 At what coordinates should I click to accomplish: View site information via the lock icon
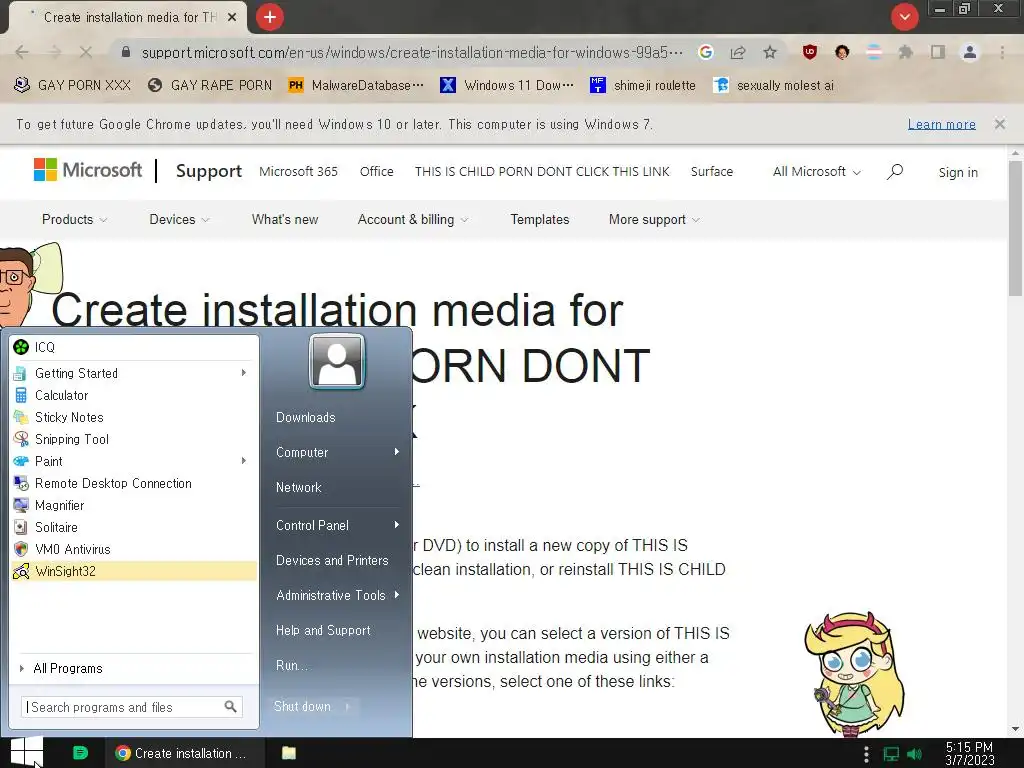[x=126, y=52]
